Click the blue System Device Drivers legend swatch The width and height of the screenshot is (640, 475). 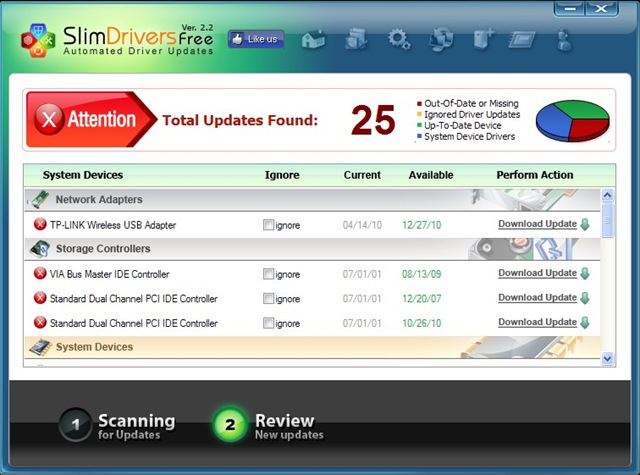[x=419, y=136]
